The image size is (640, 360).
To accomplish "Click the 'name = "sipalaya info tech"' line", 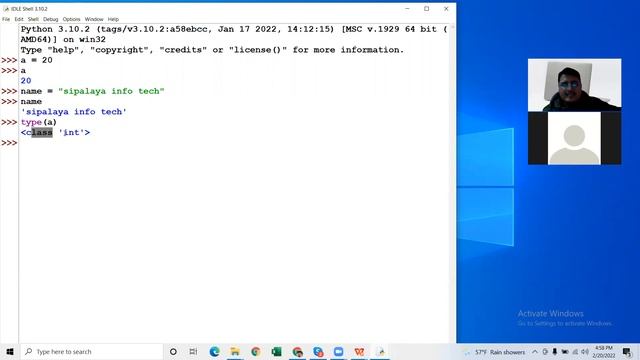I will tap(93, 91).
